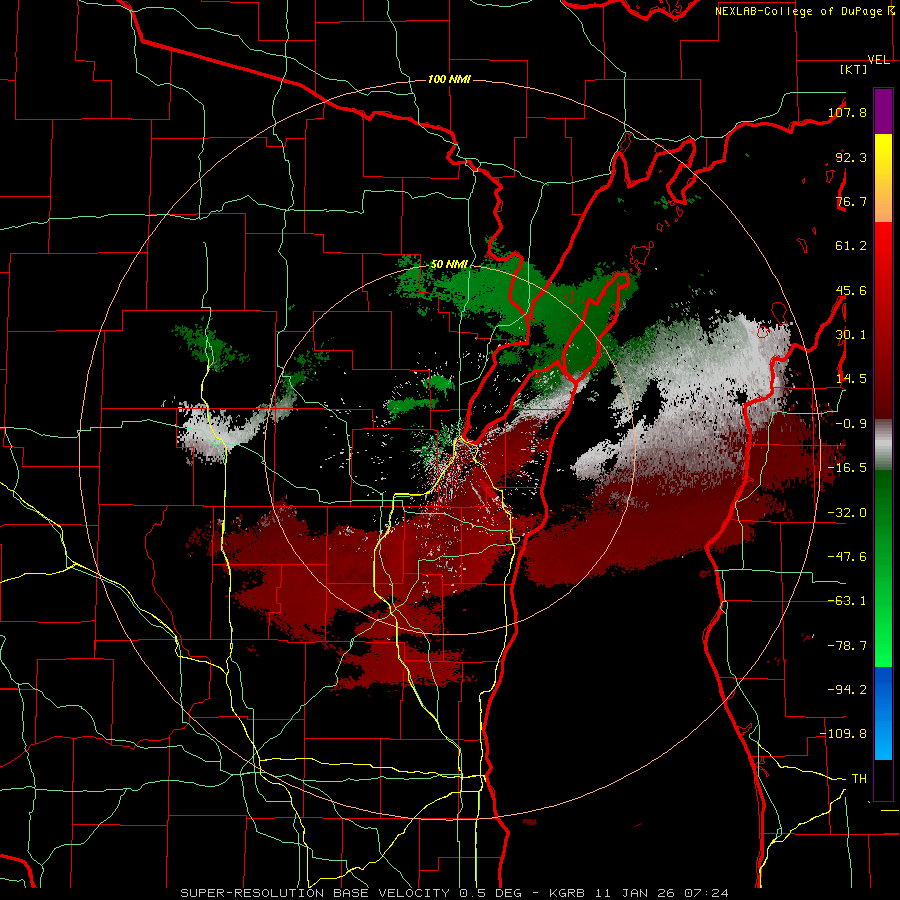Screen dimensions: 900x900
Task: Click the -63.1 legend value
Action: pyautogui.click(x=847, y=601)
